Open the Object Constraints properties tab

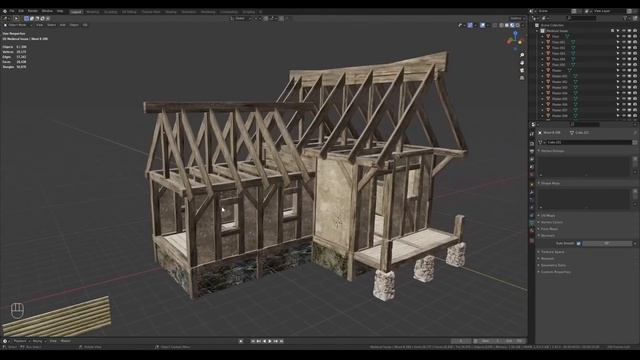pos(531,216)
